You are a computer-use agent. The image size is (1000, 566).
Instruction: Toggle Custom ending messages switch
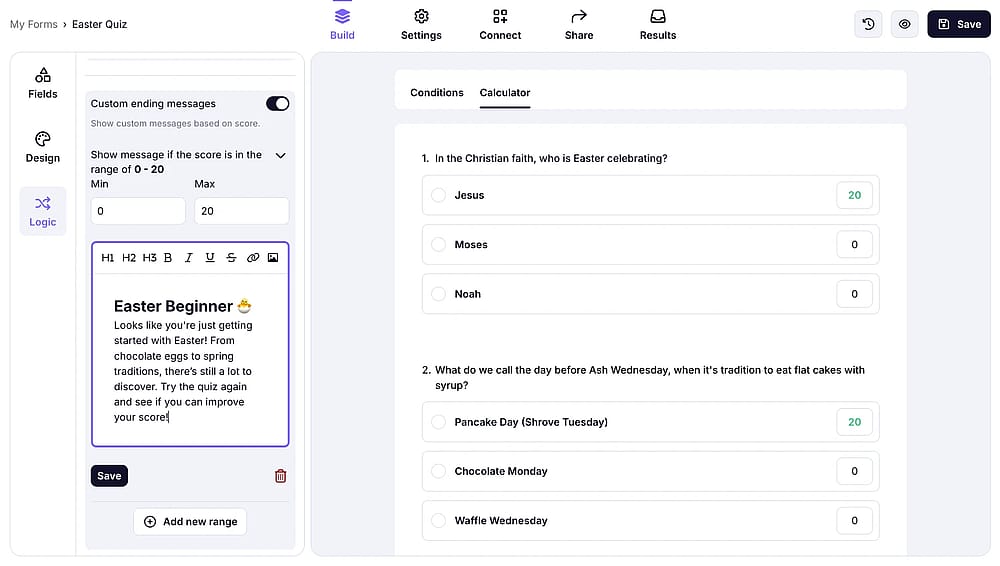[x=277, y=103]
